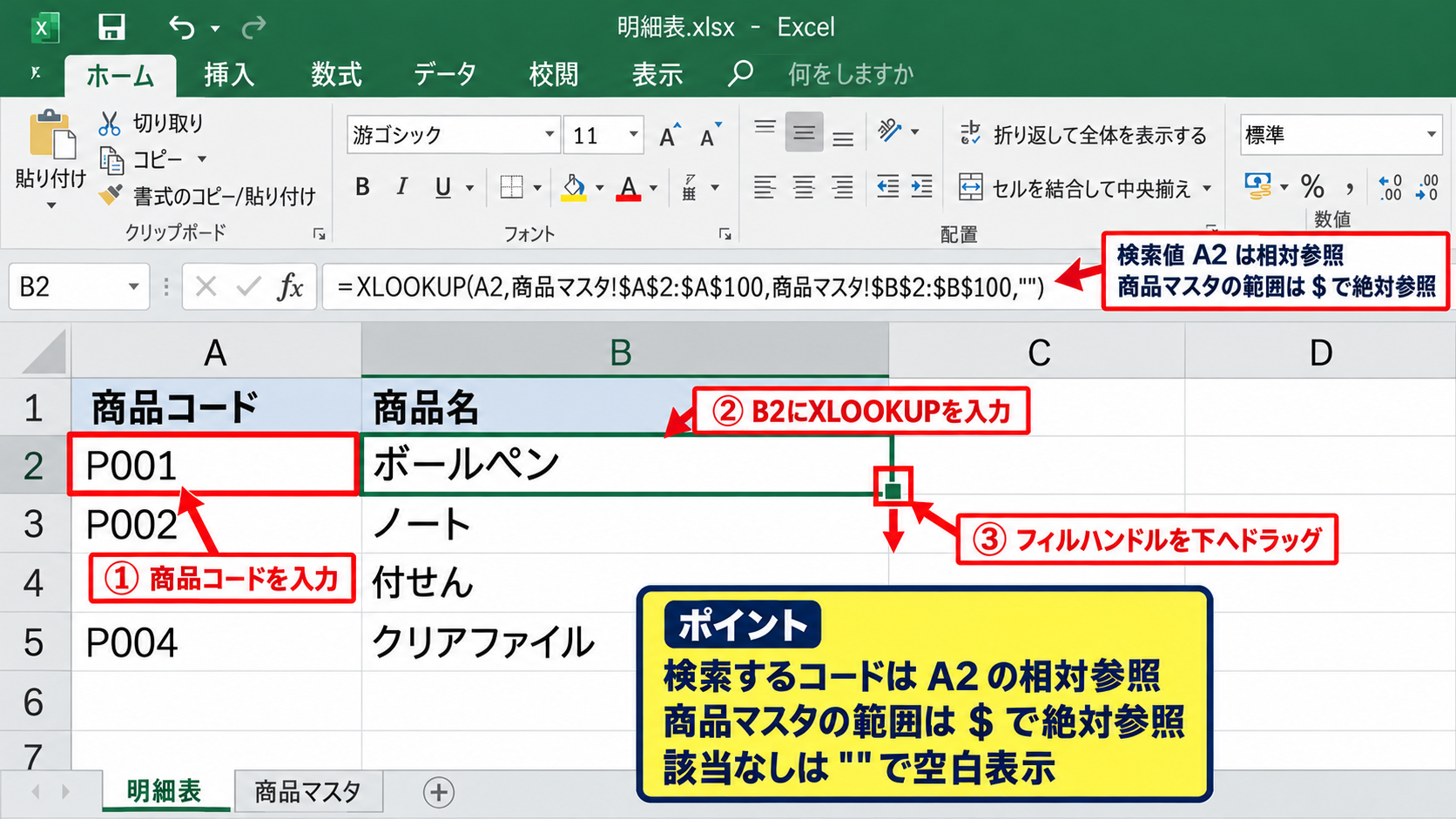Switch to the 商品マスタ sheet tab
Viewport: 1456px width, 819px height.
point(307,792)
